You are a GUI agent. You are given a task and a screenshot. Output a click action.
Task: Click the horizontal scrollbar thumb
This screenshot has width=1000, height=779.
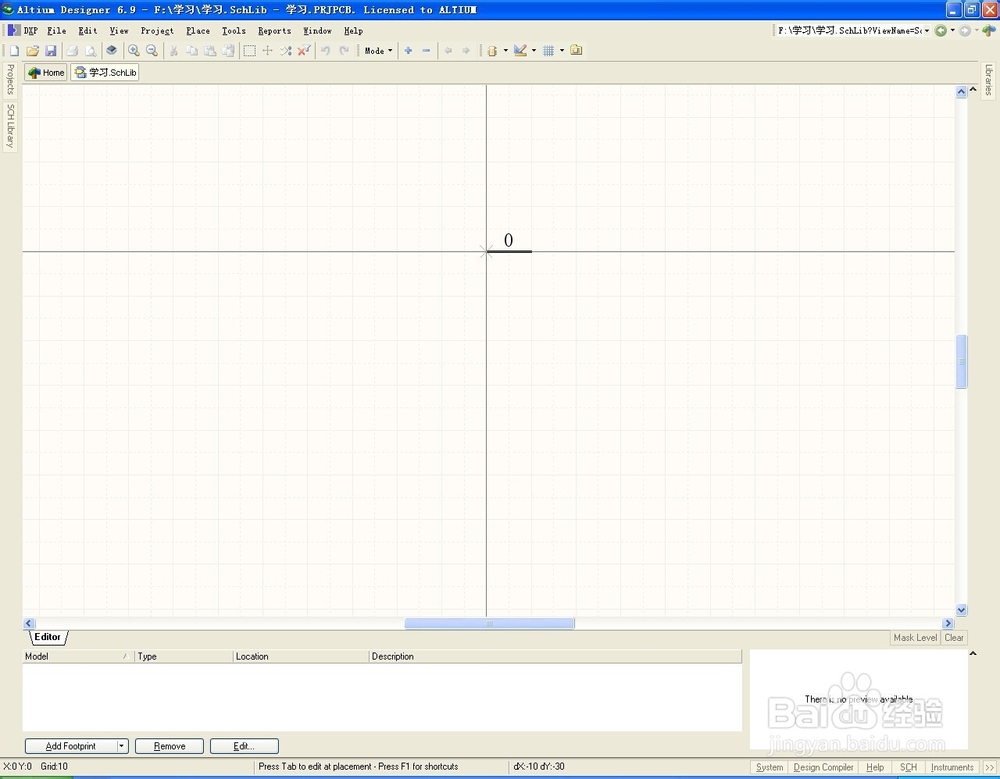point(489,623)
